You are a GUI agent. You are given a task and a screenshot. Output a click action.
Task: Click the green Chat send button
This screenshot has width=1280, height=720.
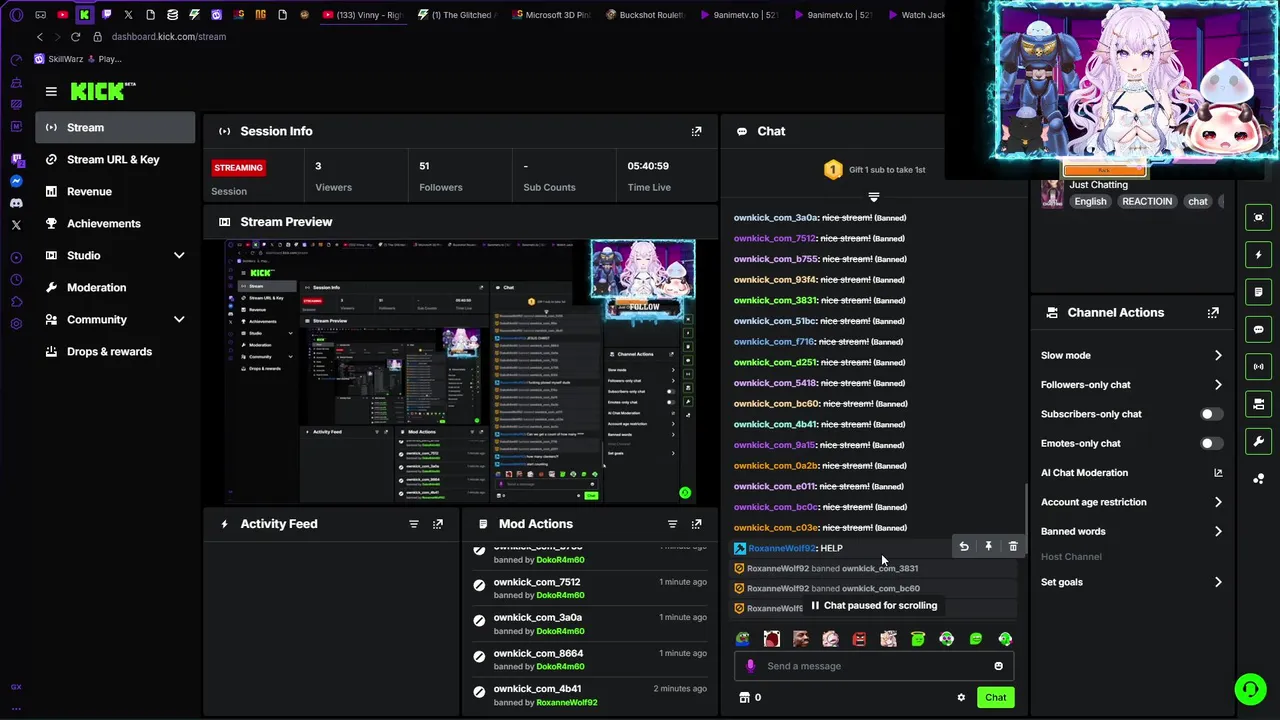click(x=995, y=698)
